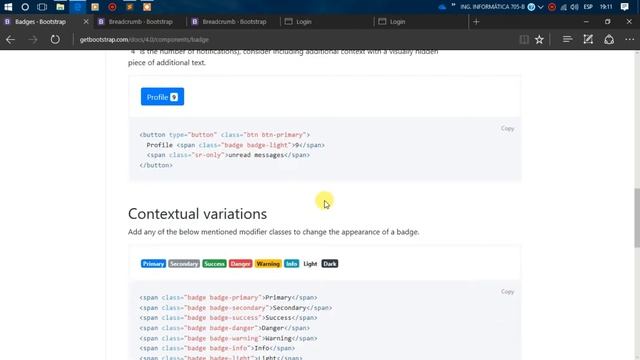Go forward to the next page
The height and width of the screenshot is (360, 640).
pyautogui.click(x=33, y=40)
